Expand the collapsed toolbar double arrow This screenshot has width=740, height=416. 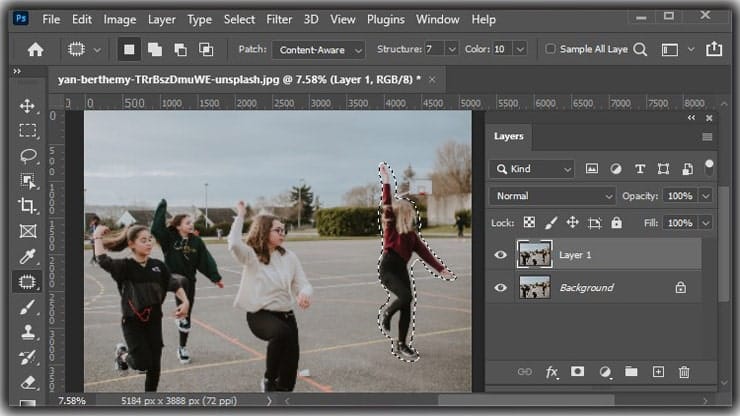tap(17, 71)
